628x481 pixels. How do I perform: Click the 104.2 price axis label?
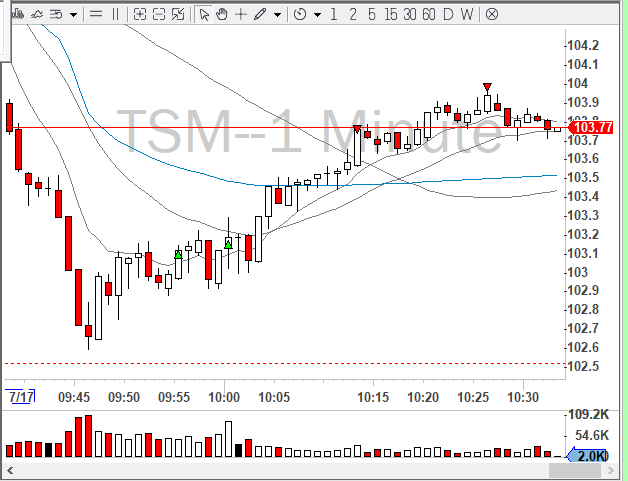[x=583, y=46]
